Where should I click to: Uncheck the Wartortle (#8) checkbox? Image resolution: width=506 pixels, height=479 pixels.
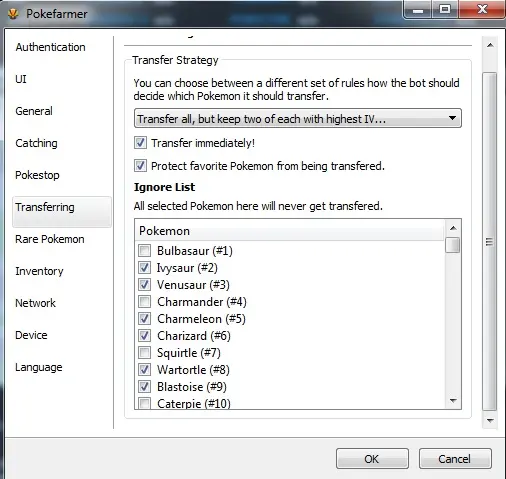click(x=144, y=369)
